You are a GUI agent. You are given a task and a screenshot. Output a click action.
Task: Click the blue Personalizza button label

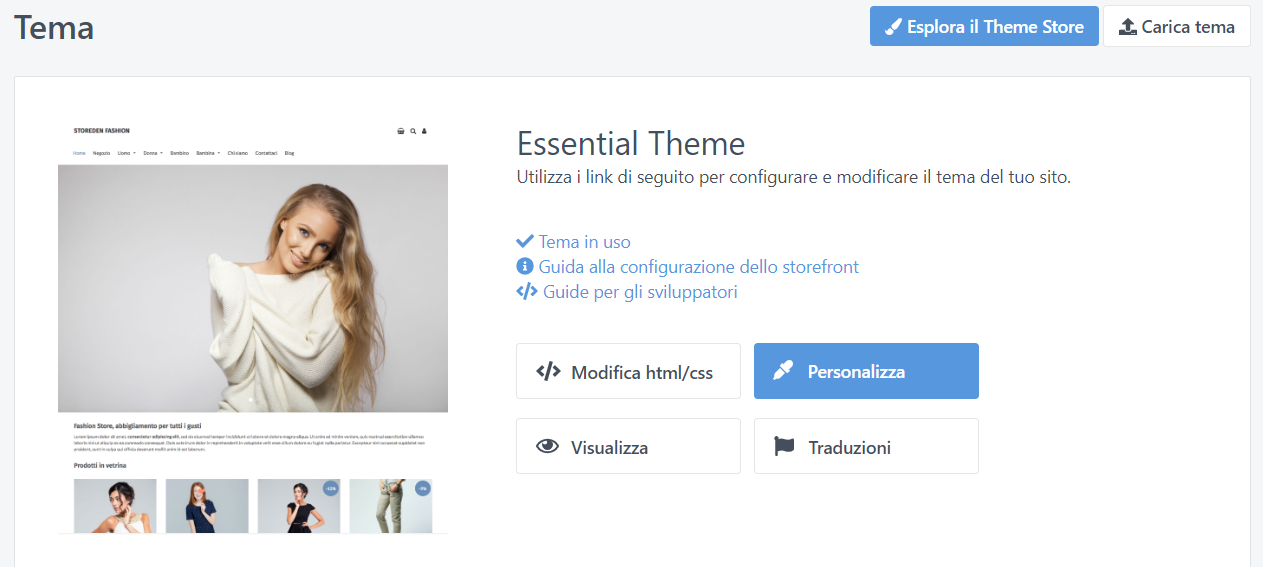pyautogui.click(x=856, y=372)
